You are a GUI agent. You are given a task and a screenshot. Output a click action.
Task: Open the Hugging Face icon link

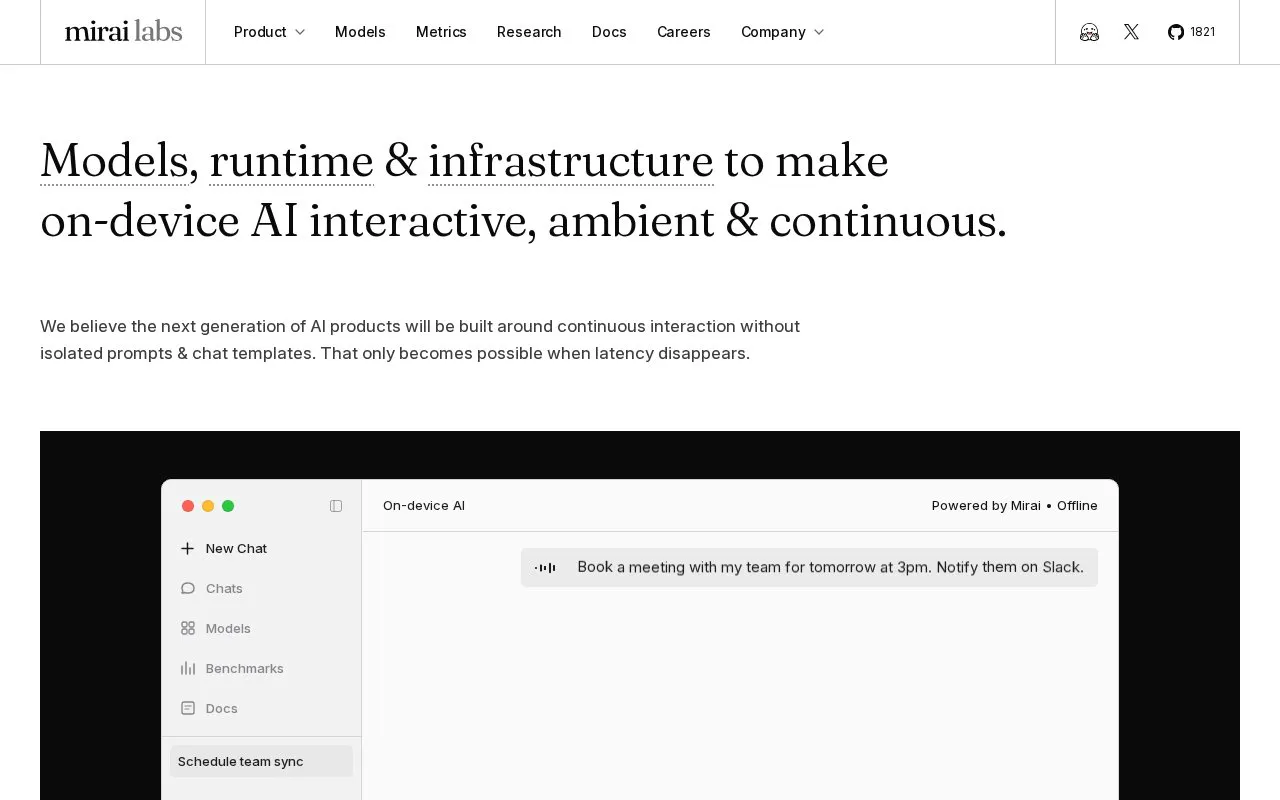pyautogui.click(x=1089, y=32)
